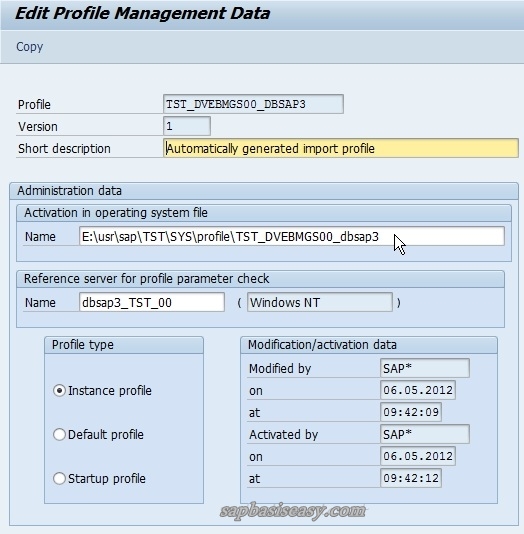Click the Windows NT operating system field
524x534 pixels.
(x=320, y=302)
